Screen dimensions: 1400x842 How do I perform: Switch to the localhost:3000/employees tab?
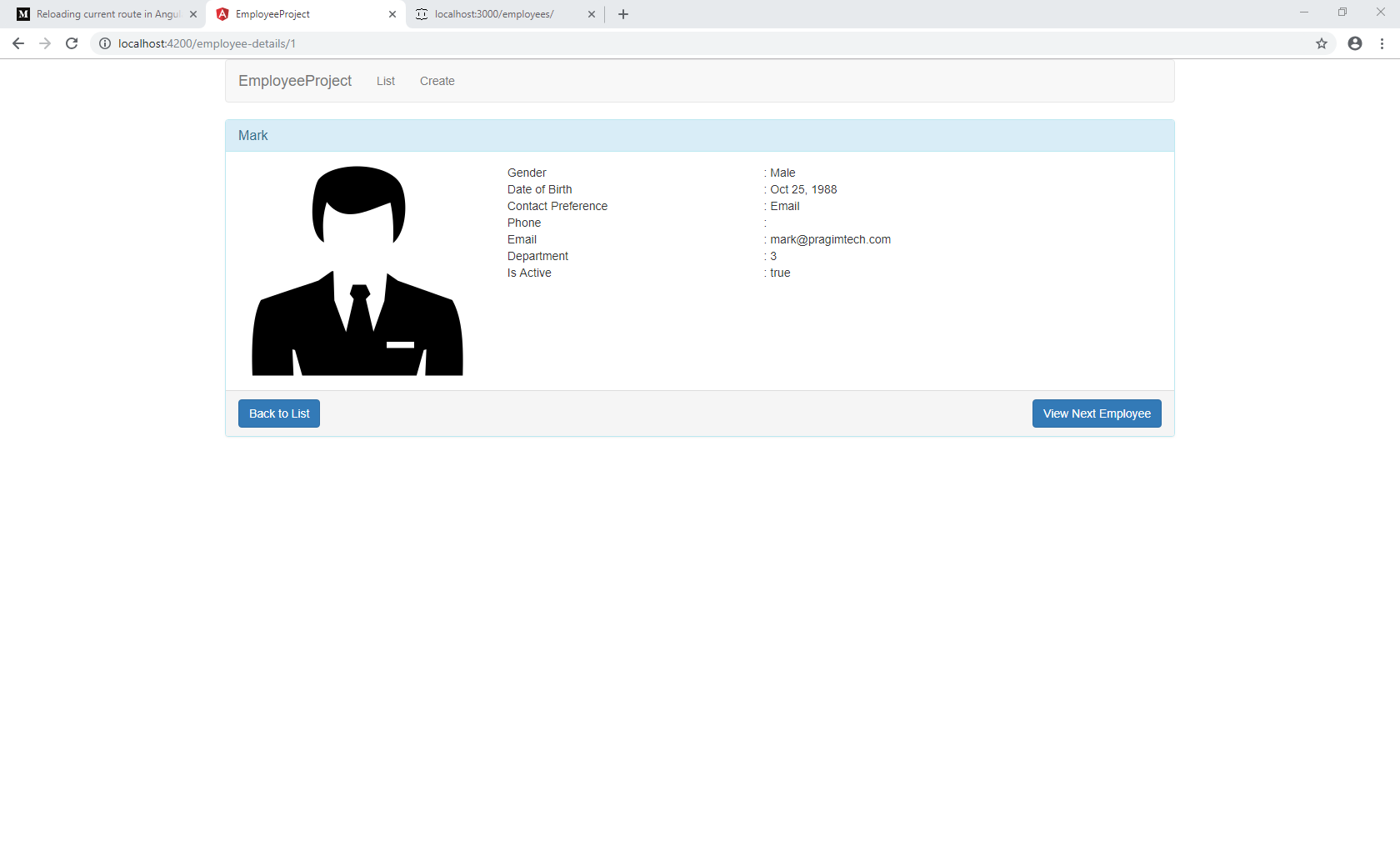tap(492, 13)
